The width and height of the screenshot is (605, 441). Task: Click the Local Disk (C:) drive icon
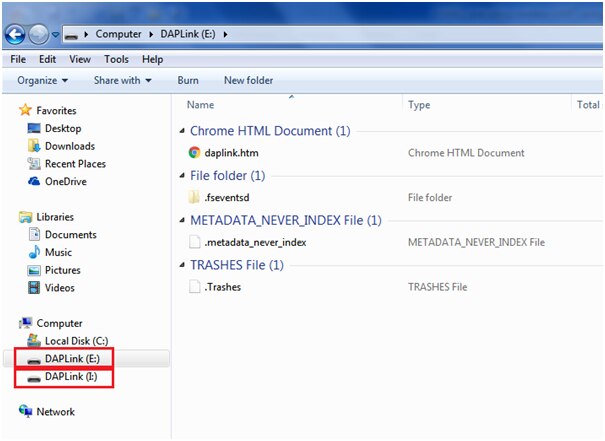(34, 340)
